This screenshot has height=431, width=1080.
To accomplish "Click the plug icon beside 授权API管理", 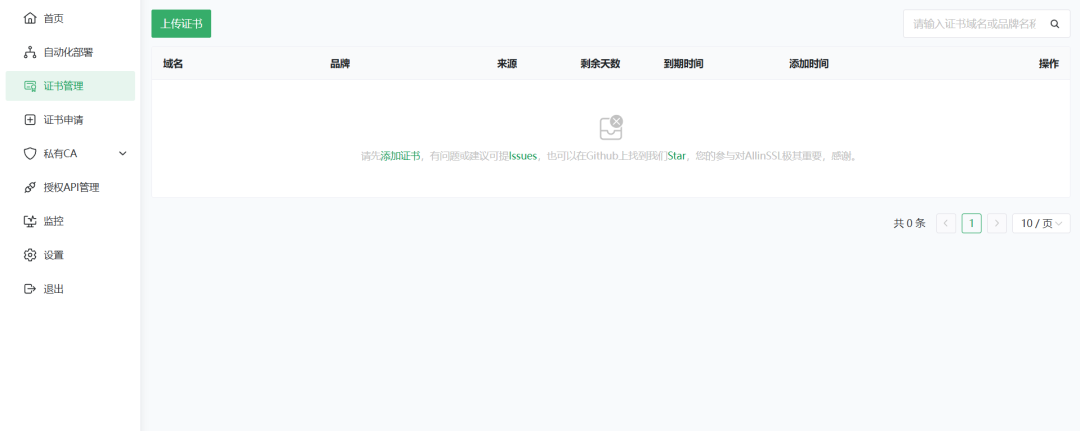I will pyautogui.click(x=30, y=187).
